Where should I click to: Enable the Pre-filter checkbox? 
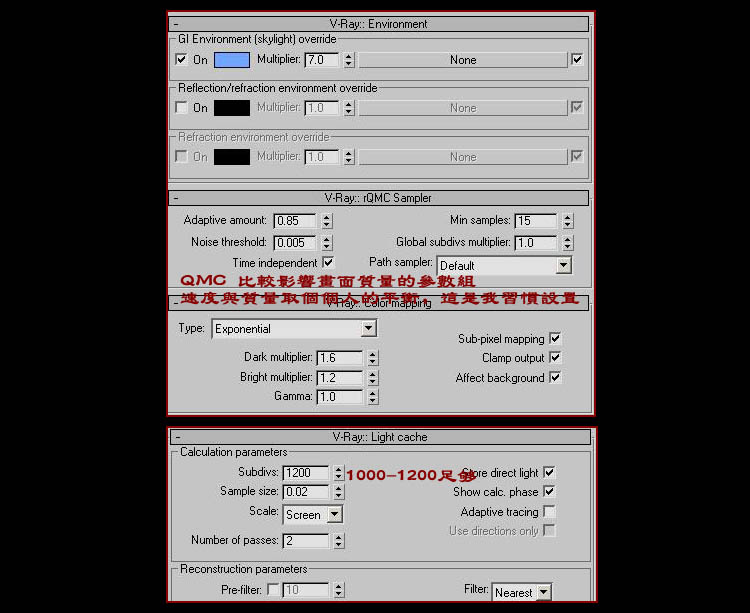pyautogui.click(x=273, y=589)
